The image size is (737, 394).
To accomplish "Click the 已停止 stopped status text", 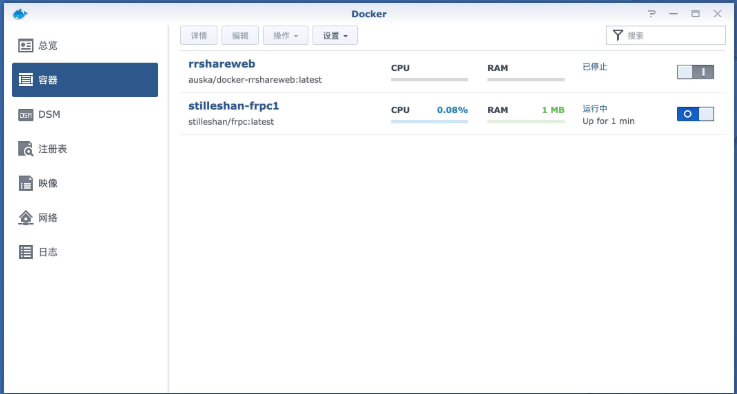I will tap(595, 67).
